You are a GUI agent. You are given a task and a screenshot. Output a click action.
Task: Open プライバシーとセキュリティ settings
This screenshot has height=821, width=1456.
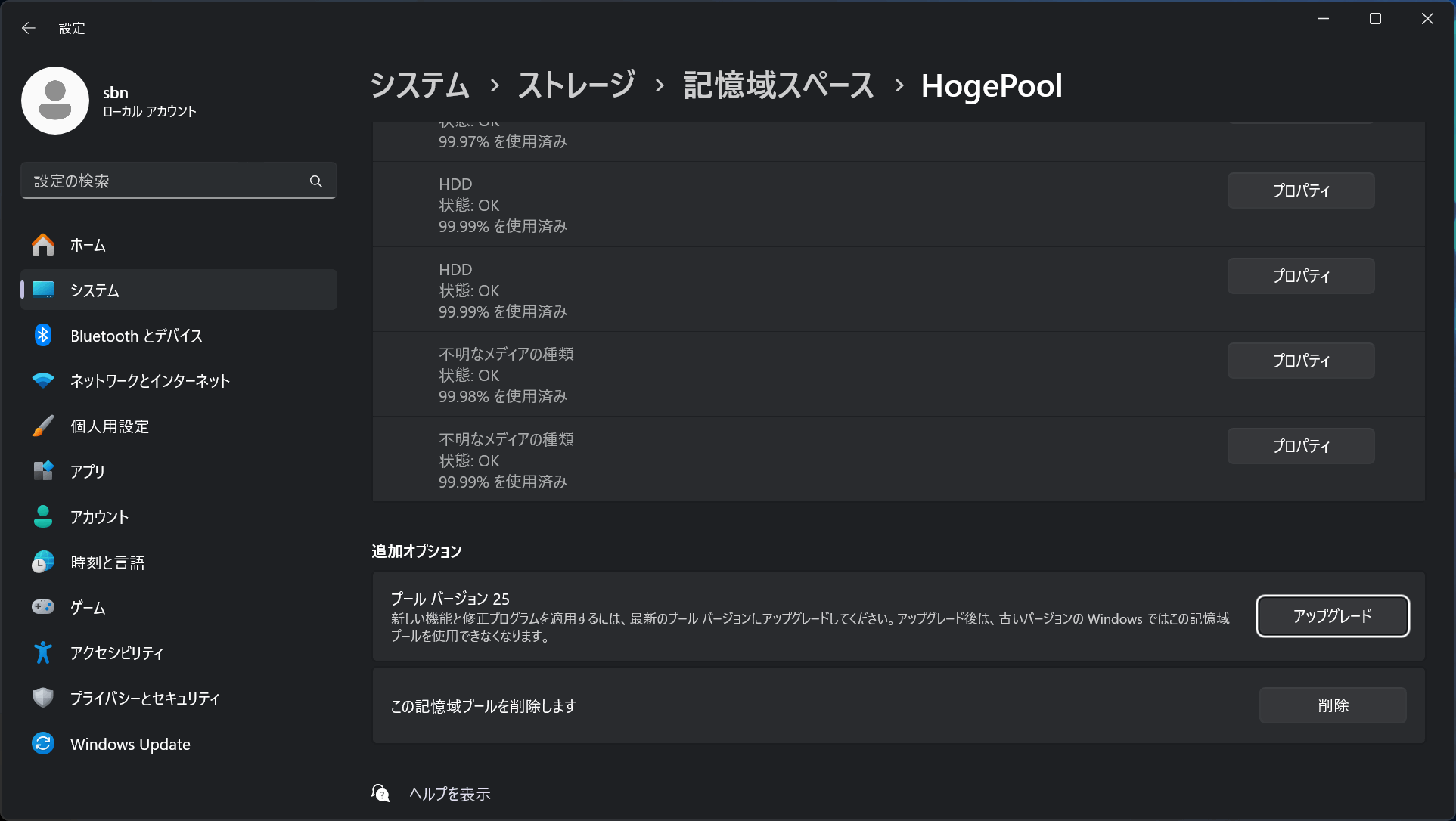coord(144,698)
